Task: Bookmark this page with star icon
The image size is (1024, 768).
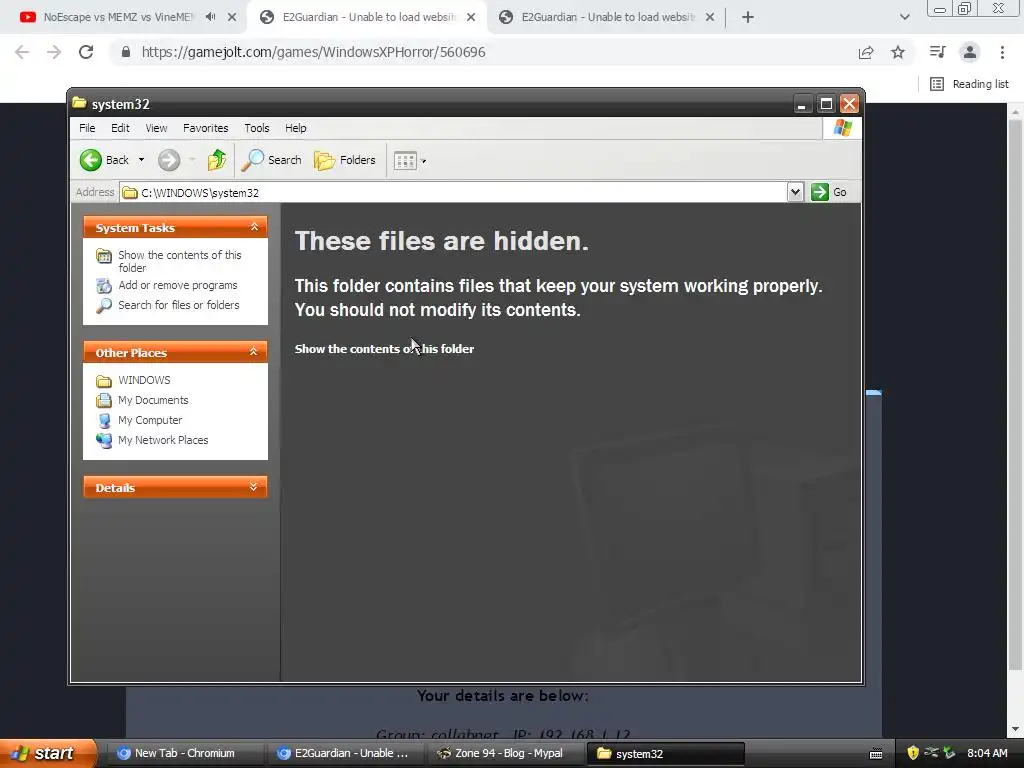Action: tap(898, 52)
